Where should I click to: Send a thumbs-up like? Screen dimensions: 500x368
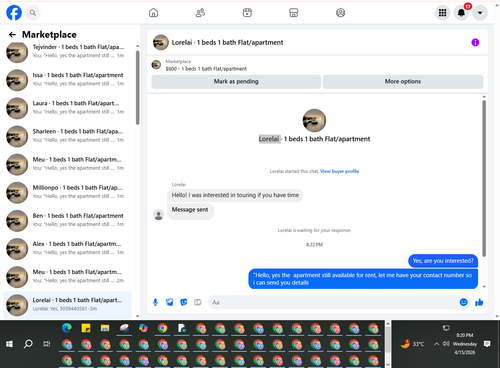[479, 302]
